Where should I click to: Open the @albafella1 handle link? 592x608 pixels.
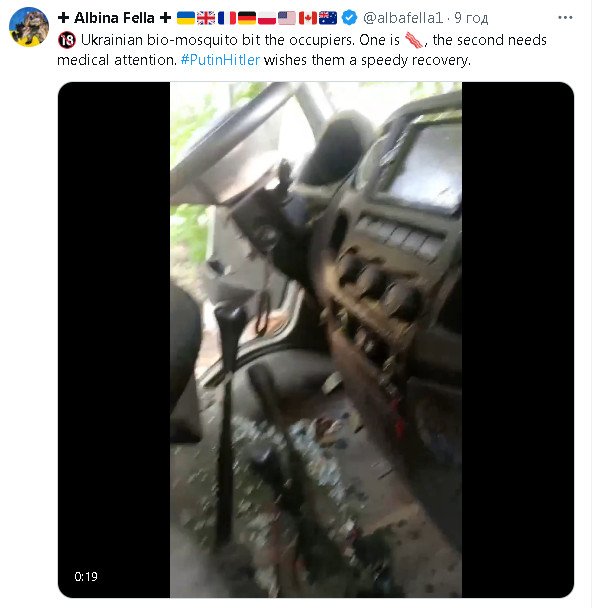402,18
